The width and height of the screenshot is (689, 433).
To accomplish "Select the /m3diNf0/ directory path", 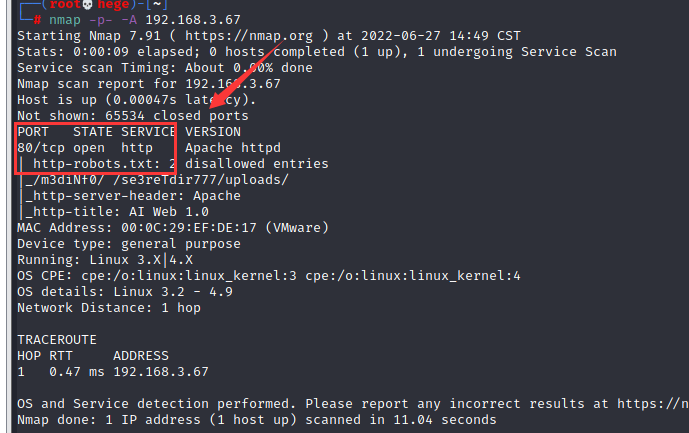I will (x=65, y=180).
